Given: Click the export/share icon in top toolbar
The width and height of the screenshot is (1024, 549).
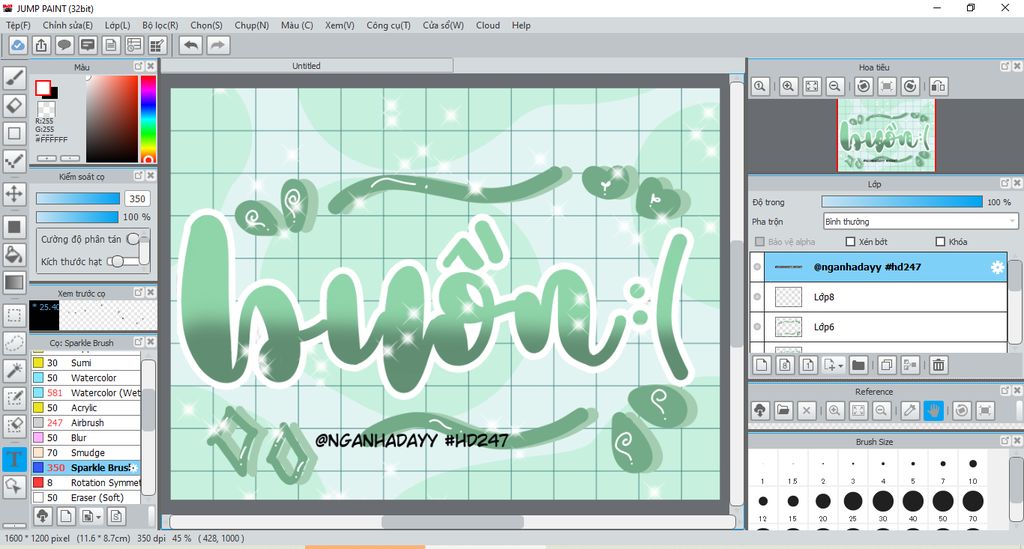Looking at the screenshot, I should (x=41, y=45).
